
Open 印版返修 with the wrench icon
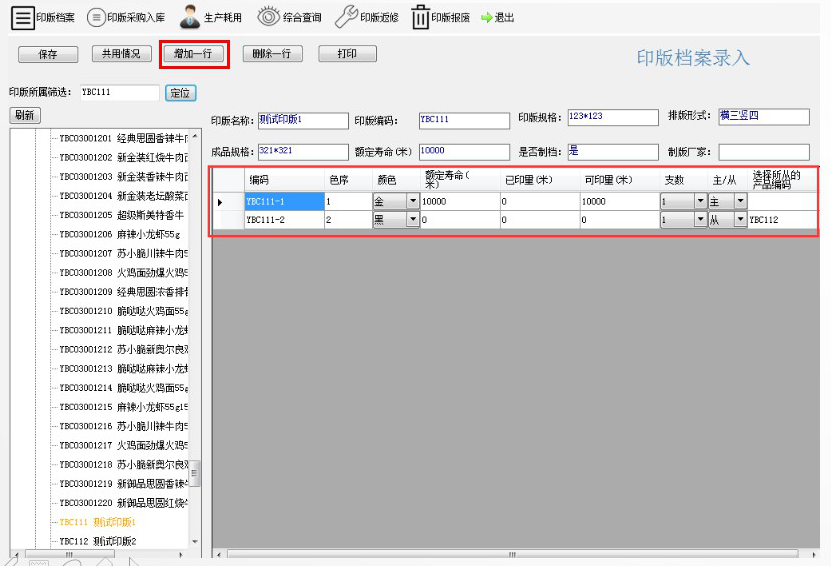[x=346, y=17]
